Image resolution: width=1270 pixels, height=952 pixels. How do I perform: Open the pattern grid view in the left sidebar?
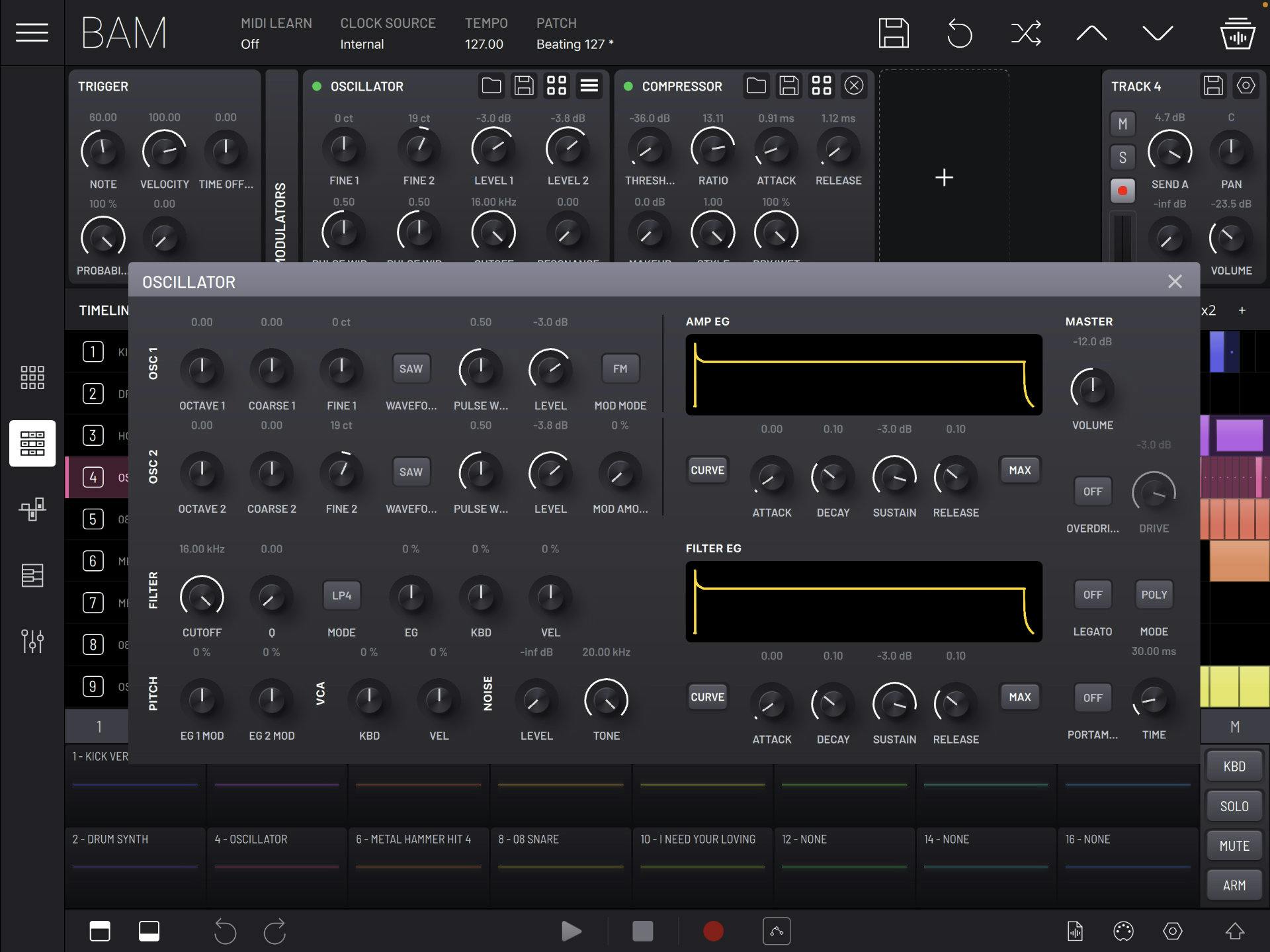(x=32, y=377)
